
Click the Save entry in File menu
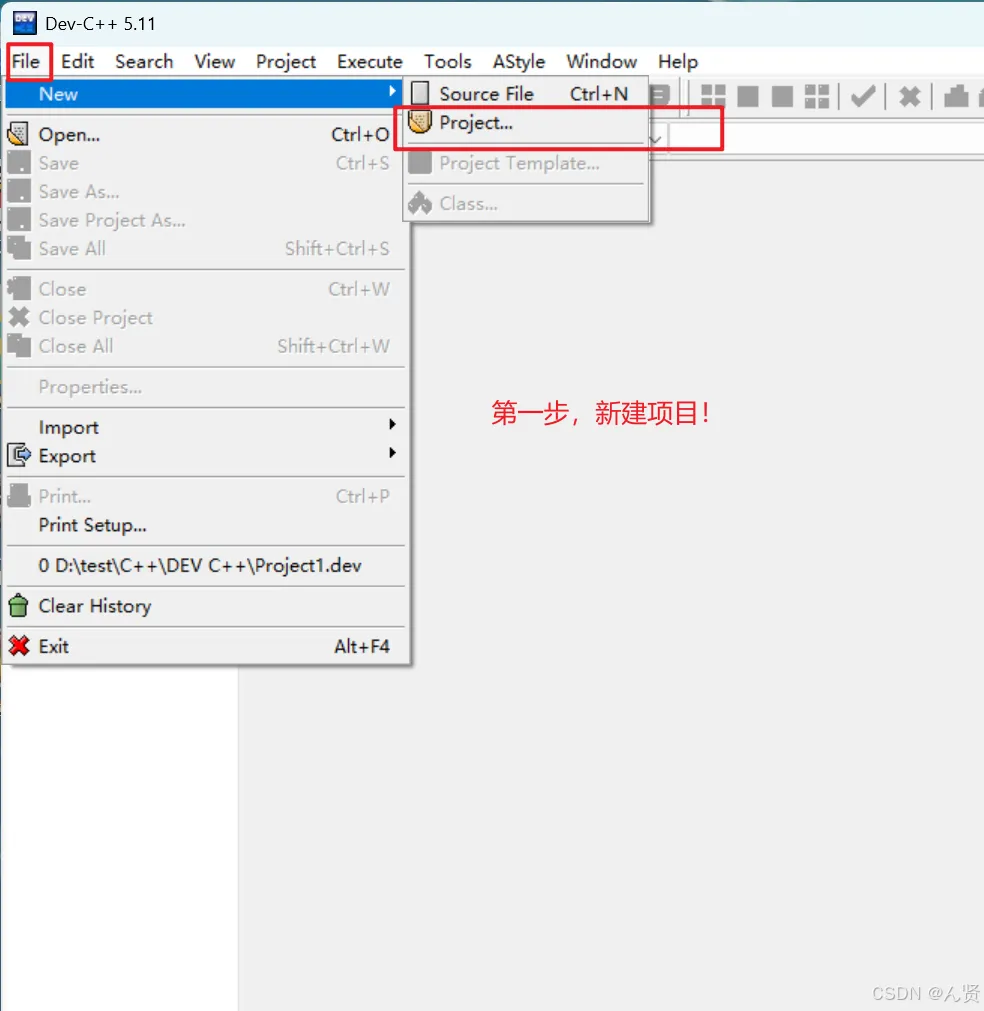click(x=204, y=163)
